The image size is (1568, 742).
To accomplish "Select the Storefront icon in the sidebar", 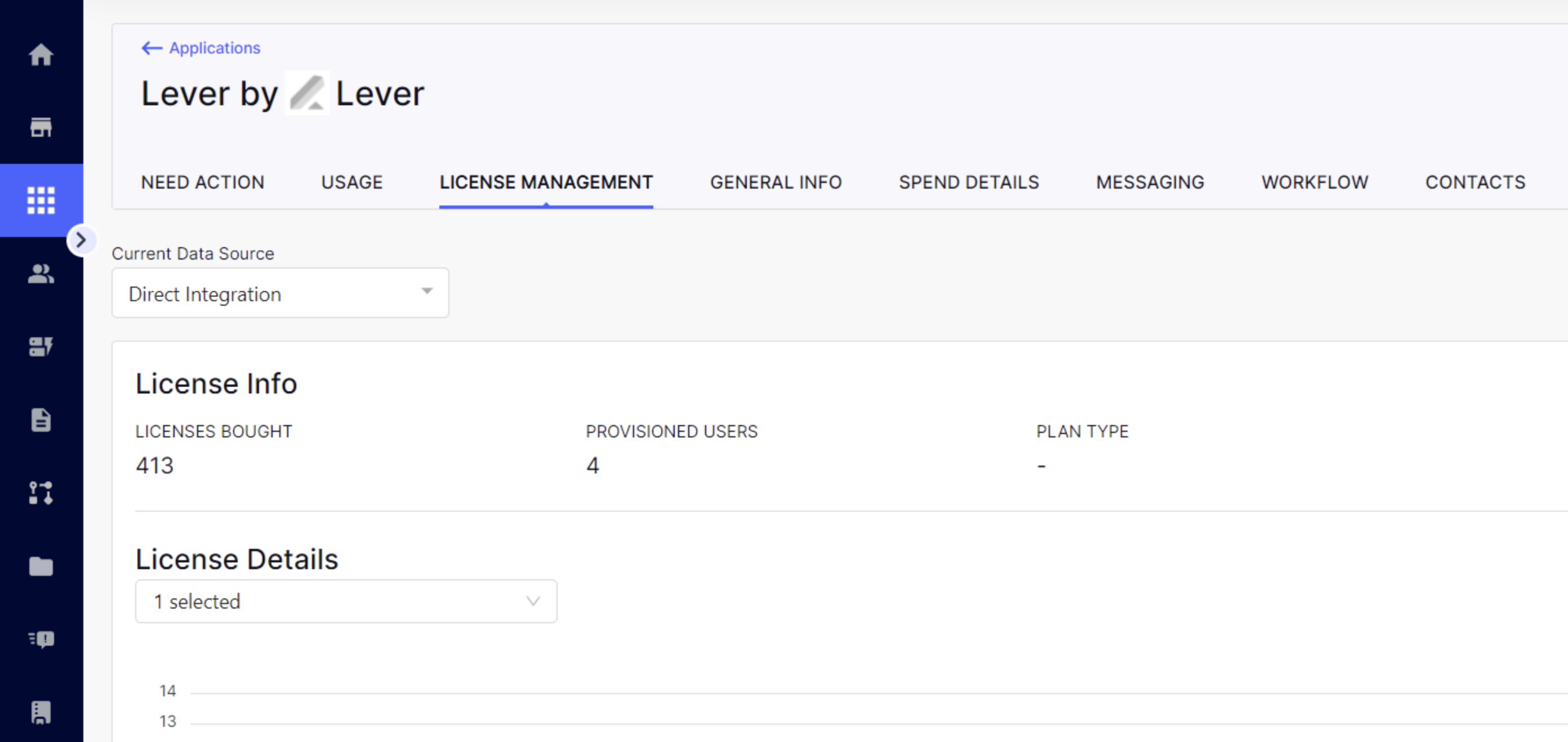I will point(41,128).
